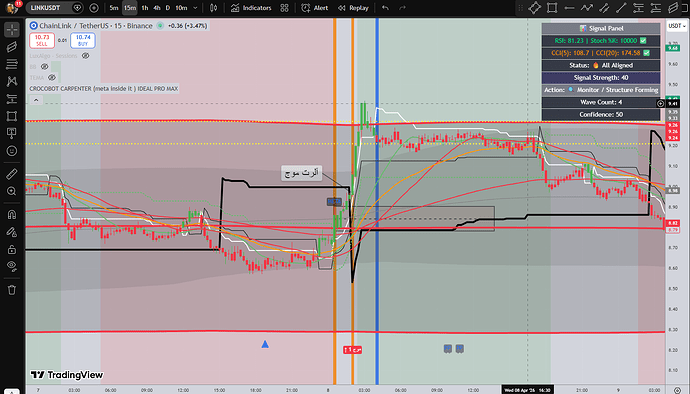This screenshot has height=394, width=690.
Task: Click the favorites toolbar drag handle
Action: [521, 8]
